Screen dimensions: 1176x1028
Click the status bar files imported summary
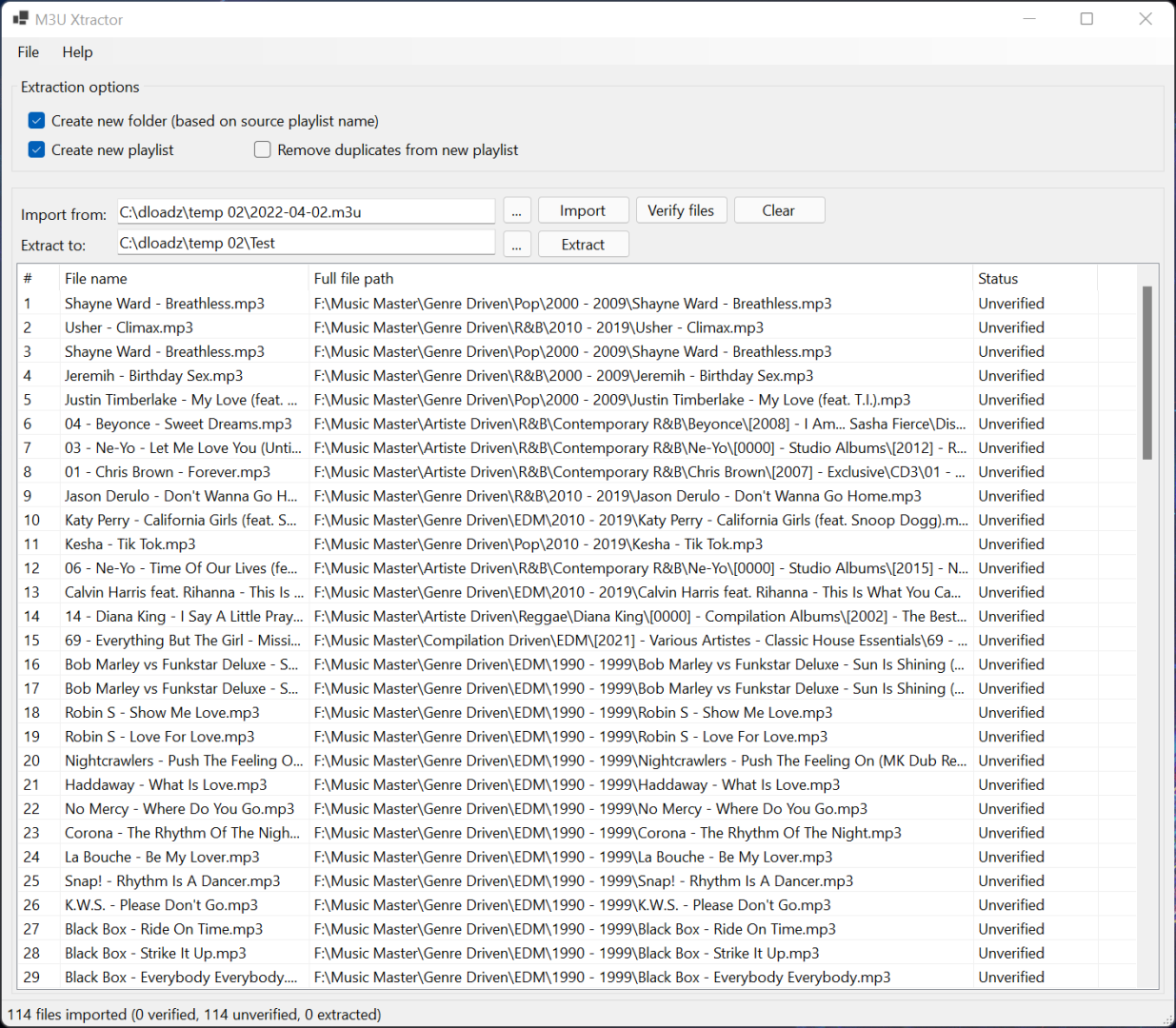pyautogui.click(x=194, y=1015)
